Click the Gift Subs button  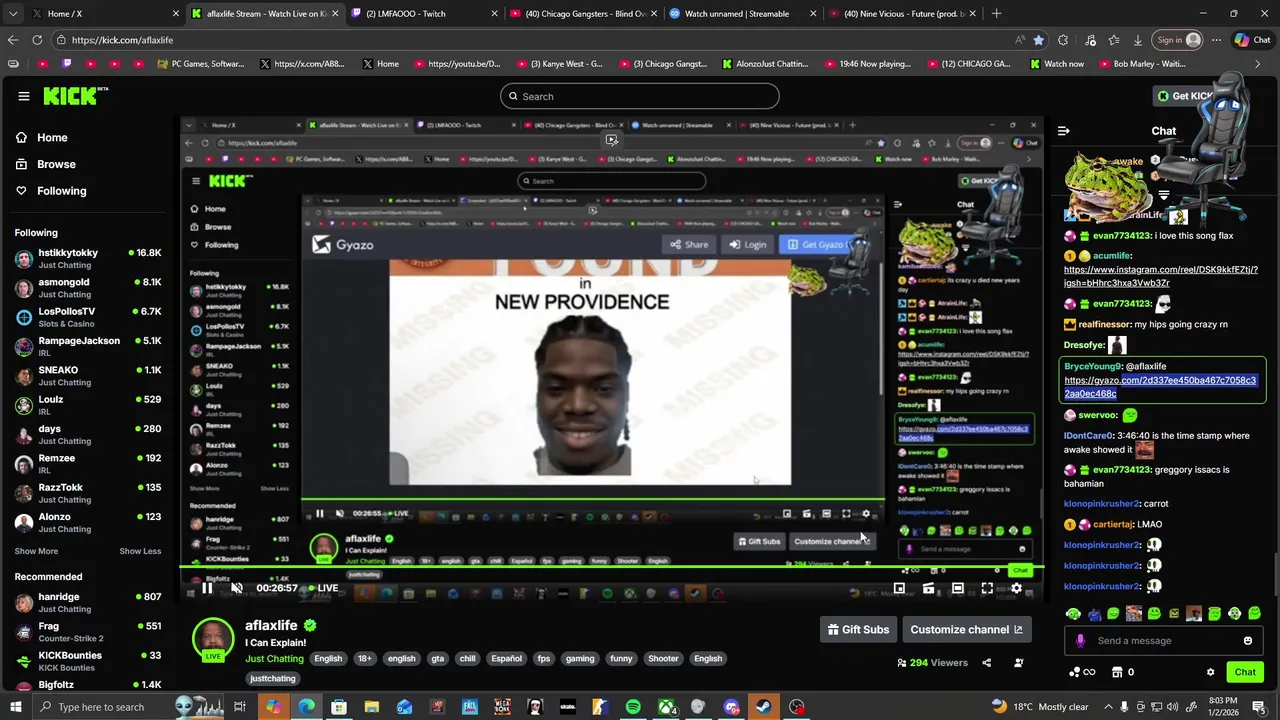pos(858,629)
